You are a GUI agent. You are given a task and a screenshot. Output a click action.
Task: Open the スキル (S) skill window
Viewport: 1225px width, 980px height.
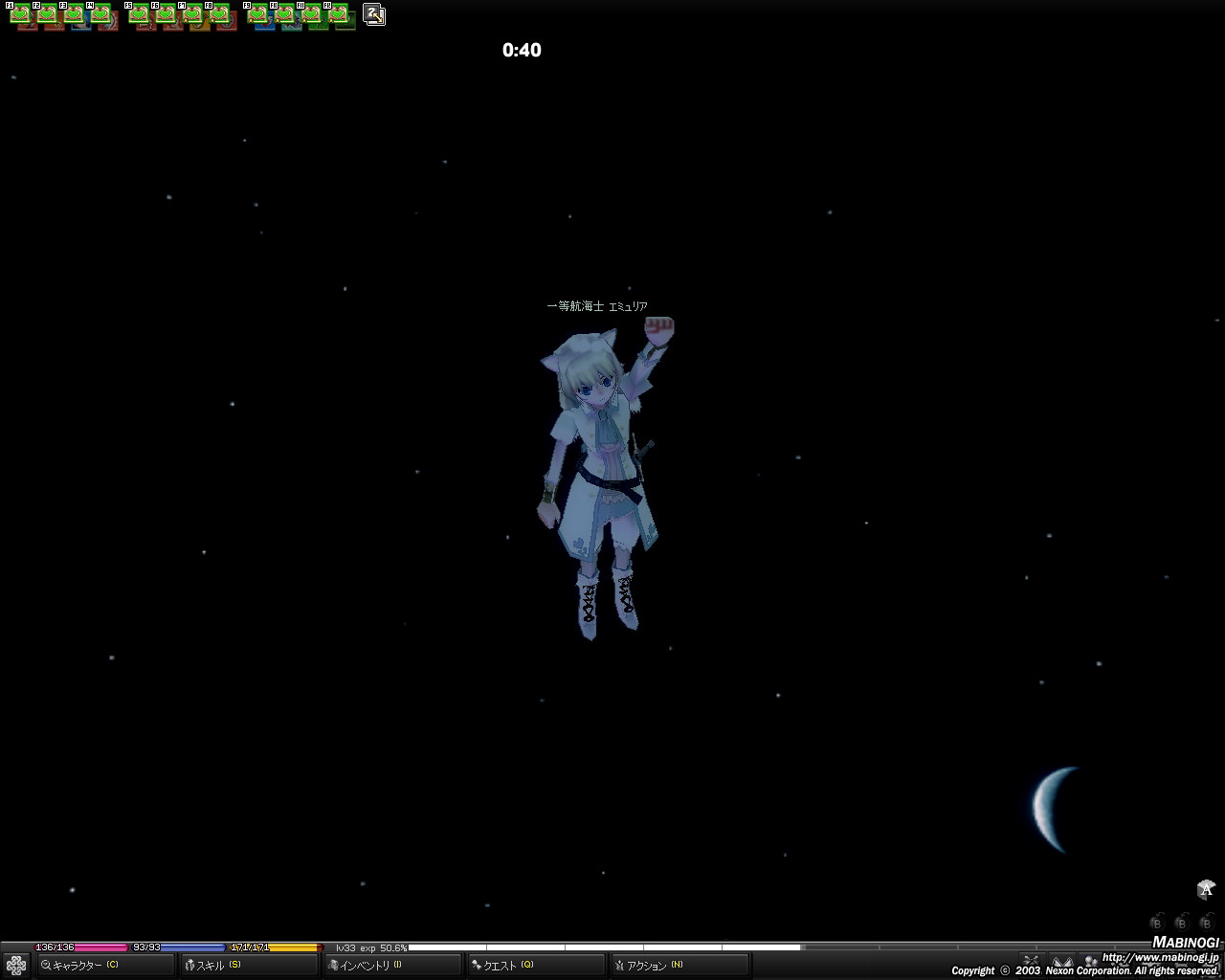tap(249, 965)
